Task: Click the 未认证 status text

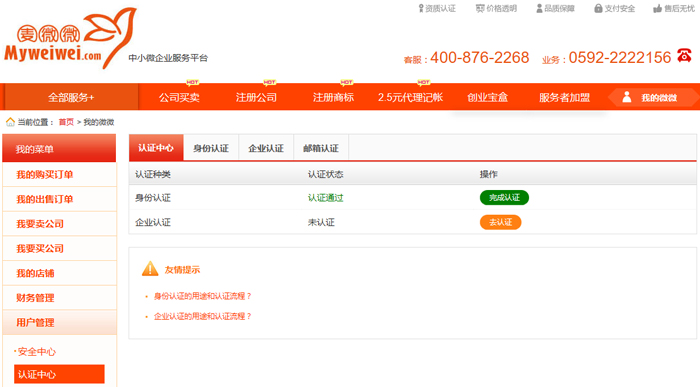Action: coord(321,222)
